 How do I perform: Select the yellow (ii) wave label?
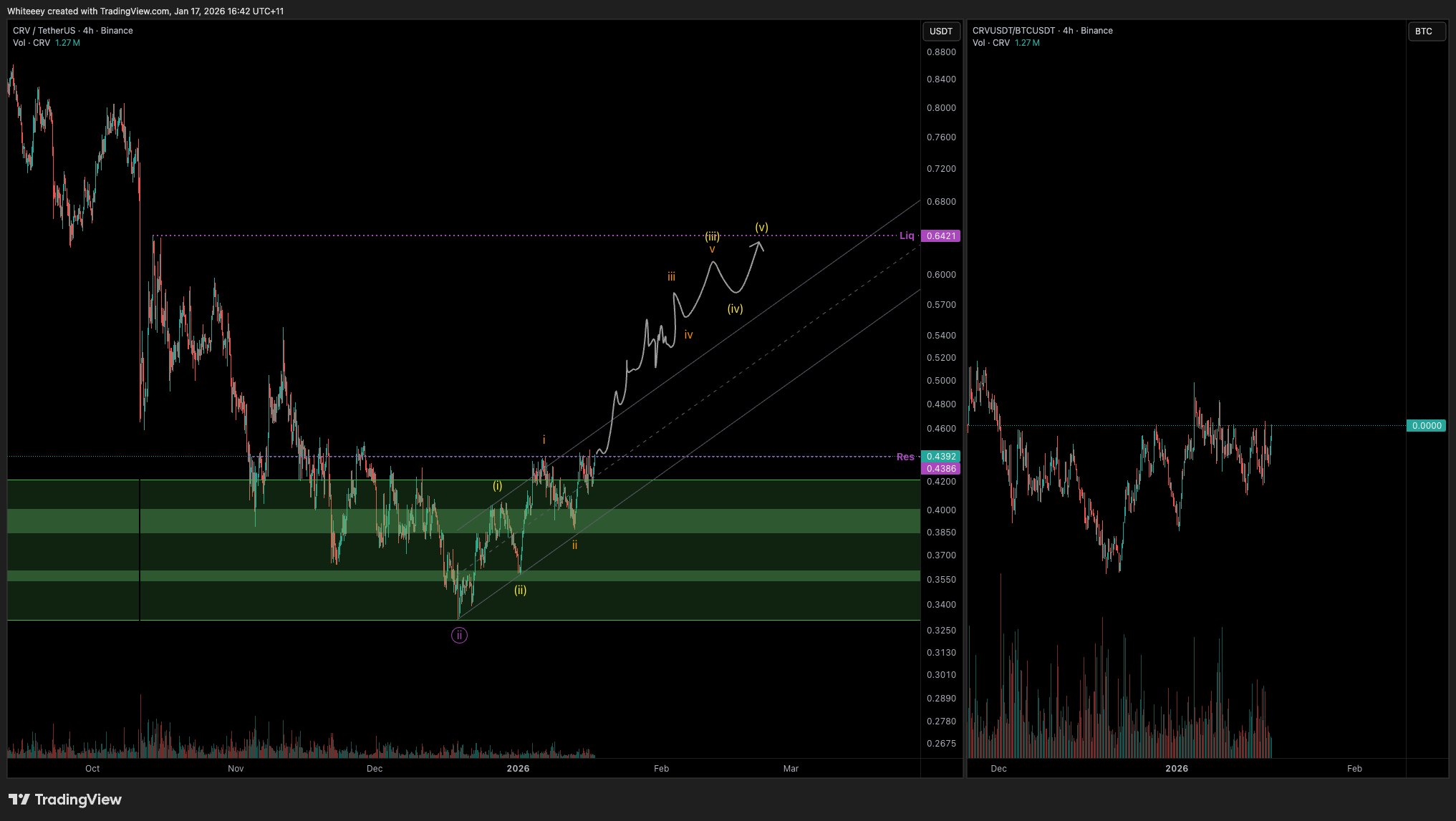(520, 591)
